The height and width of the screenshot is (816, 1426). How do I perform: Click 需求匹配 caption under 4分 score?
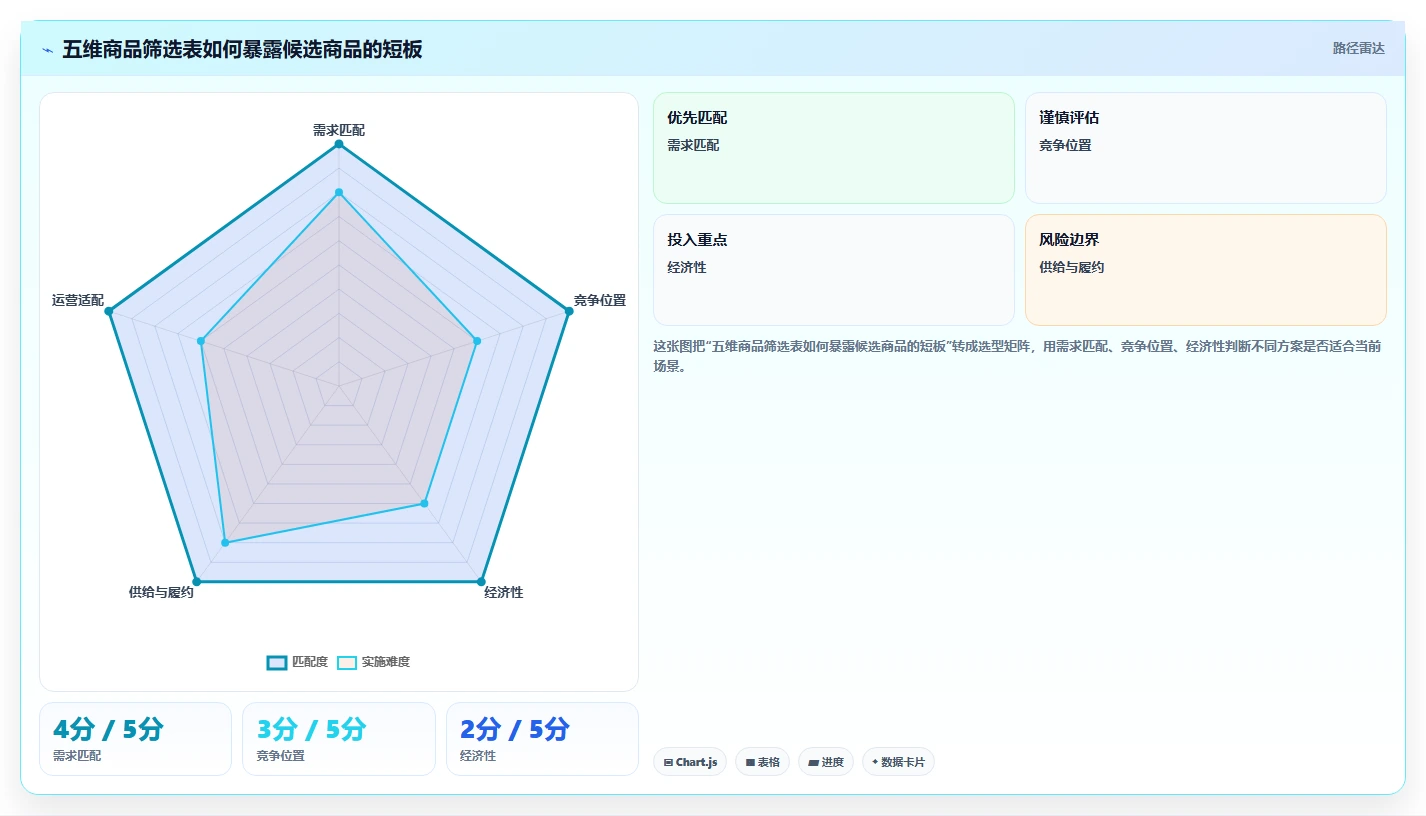pyautogui.click(x=77, y=756)
